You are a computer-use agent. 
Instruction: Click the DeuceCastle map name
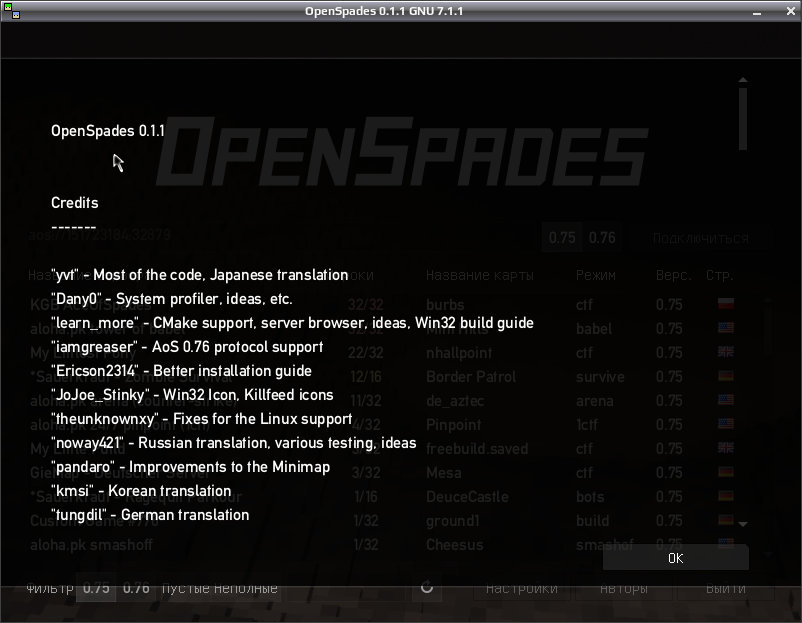pyautogui.click(x=467, y=497)
